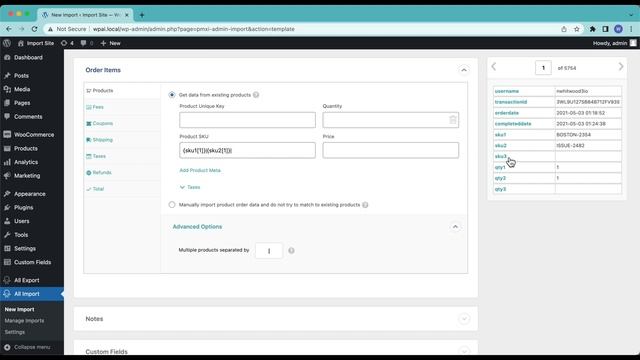Viewport: 640px width, 360px height.
Task: Collapse the Advanced Options section
Action: [x=455, y=227]
